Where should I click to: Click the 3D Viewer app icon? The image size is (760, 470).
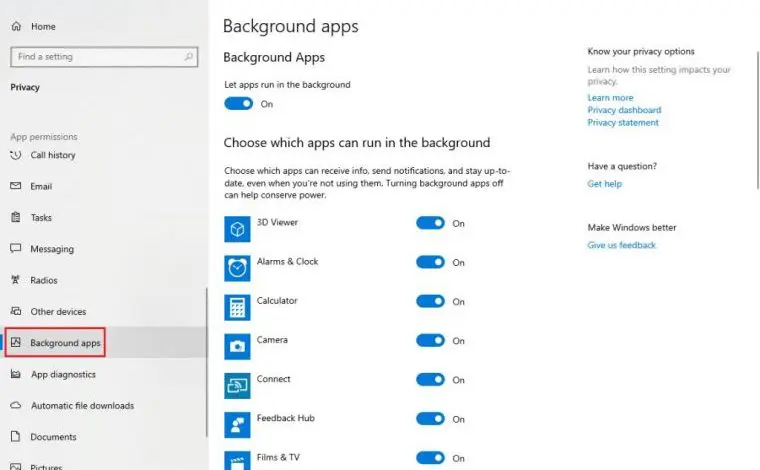(x=237, y=229)
